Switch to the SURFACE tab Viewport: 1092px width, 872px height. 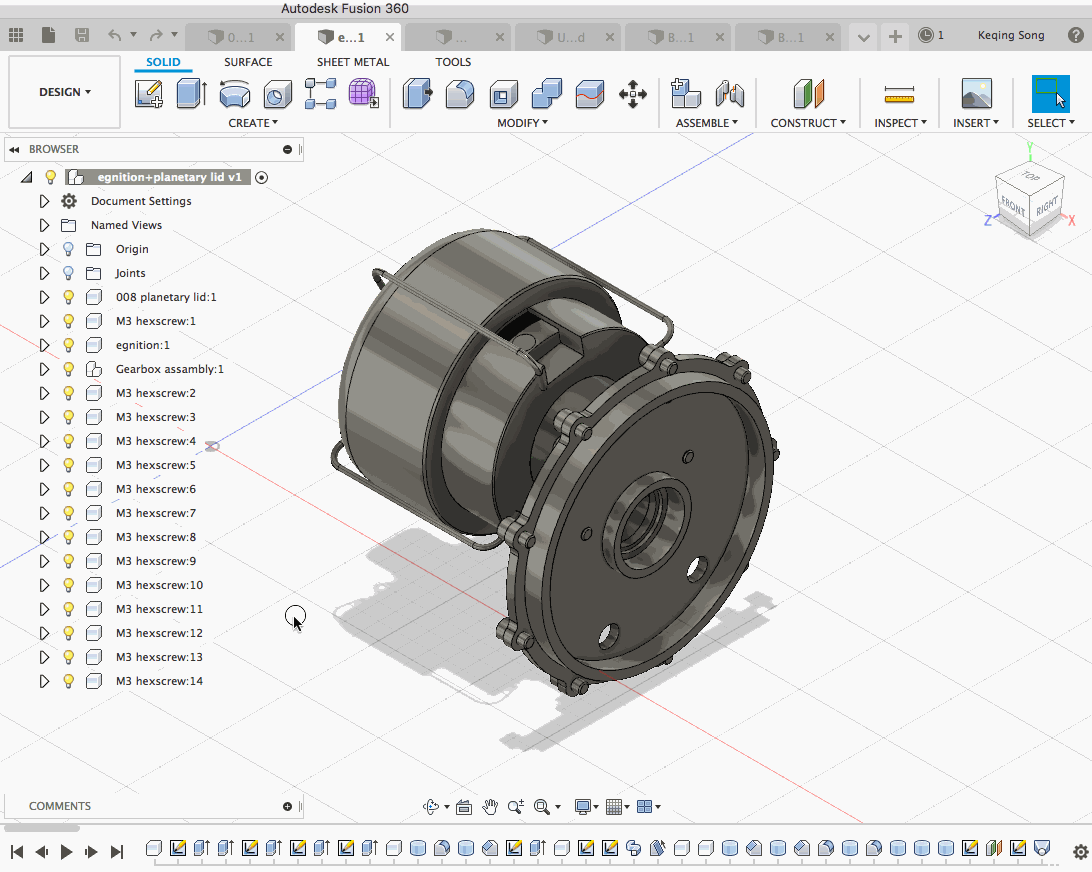point(248,62)
